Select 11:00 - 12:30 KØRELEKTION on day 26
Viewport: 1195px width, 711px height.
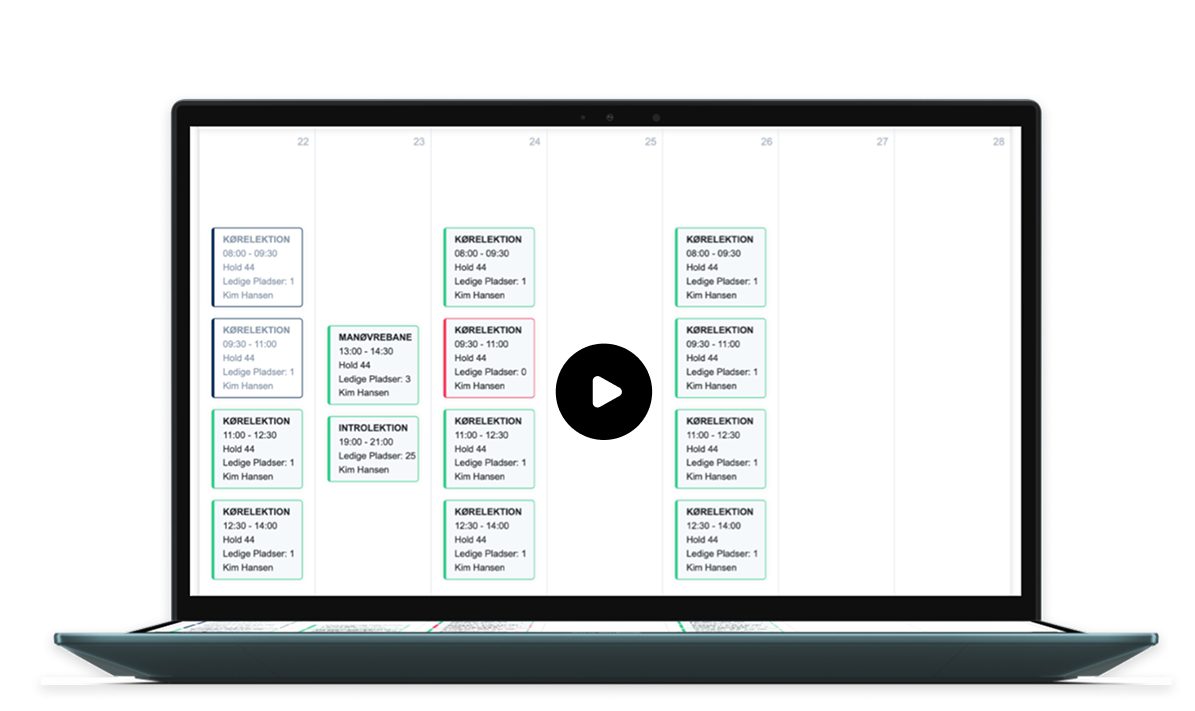pos(720,448)
